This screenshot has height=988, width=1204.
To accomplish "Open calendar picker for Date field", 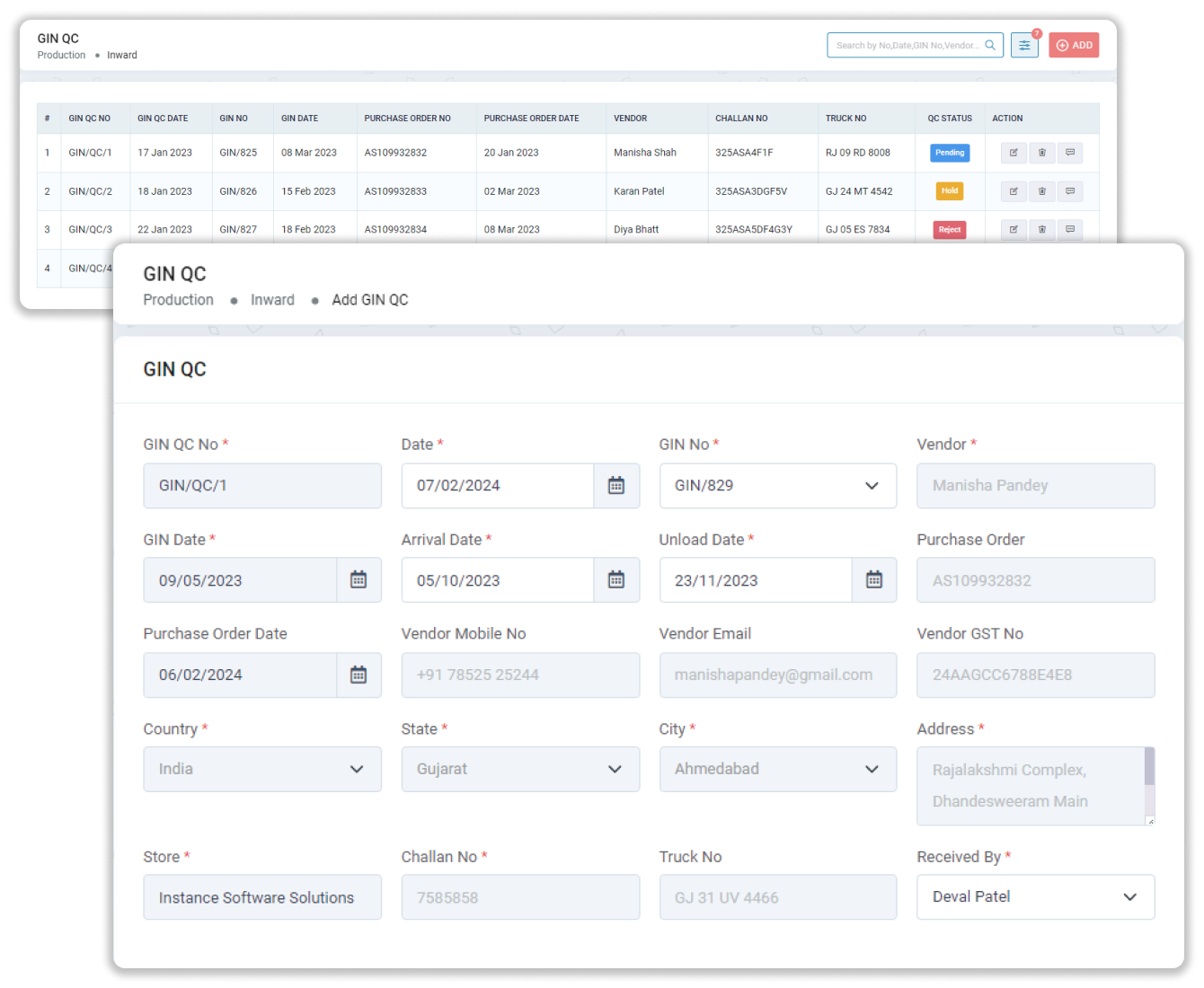I will coord(616,486).
